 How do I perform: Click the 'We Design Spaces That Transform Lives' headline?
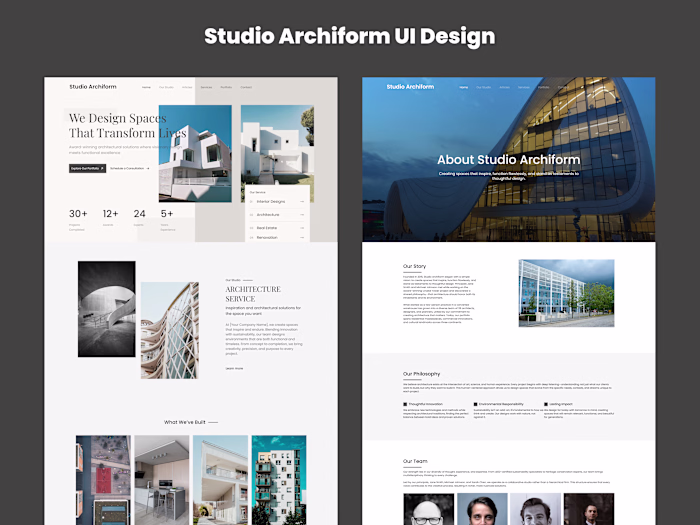click(x=128, y=125)
